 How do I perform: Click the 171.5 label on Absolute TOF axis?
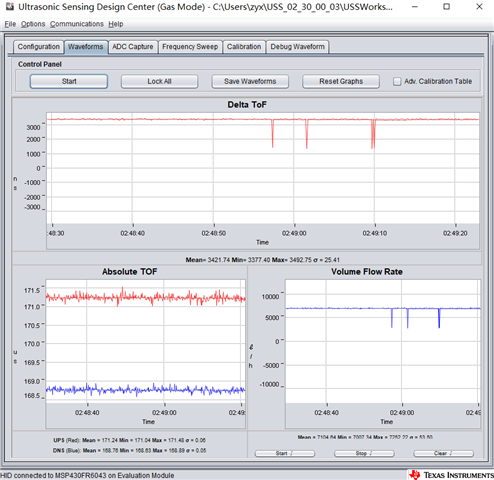click(32, 291)
